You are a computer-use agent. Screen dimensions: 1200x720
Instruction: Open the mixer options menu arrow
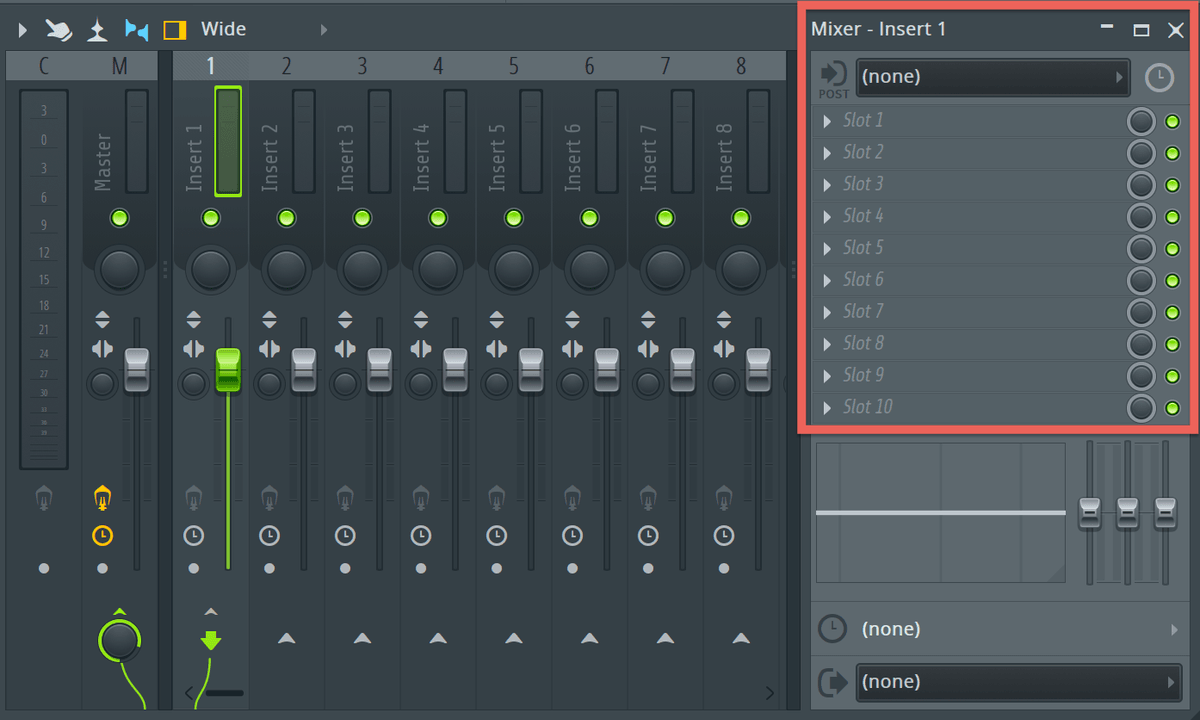pos(21,29)
